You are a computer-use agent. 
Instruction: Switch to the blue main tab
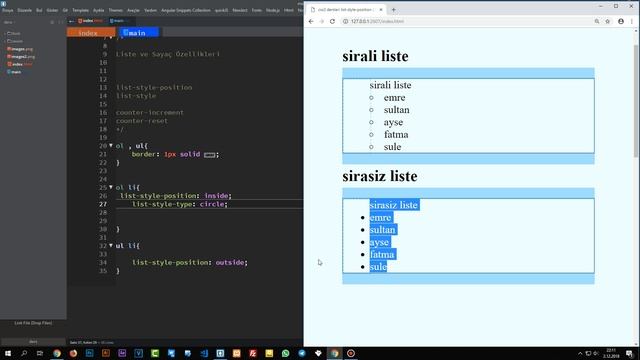[x=139, y=33]
